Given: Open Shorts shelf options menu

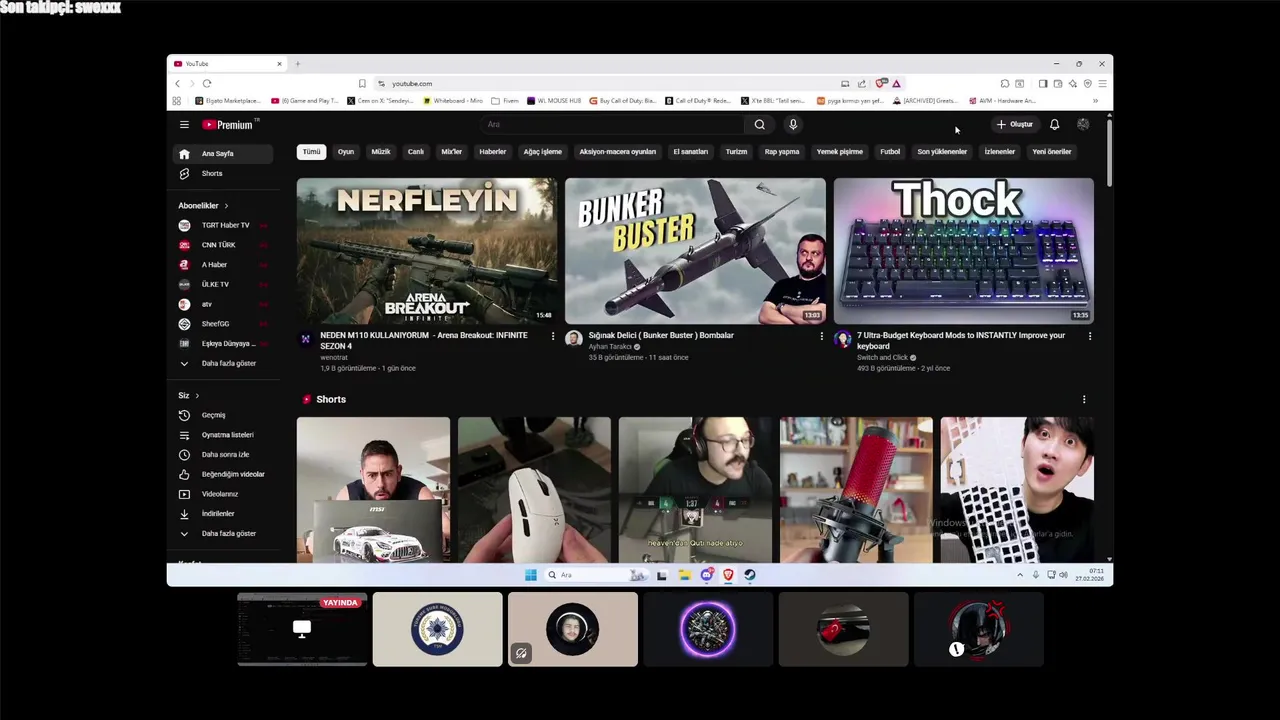Looking at the screenshot, I should point(1084,400).
